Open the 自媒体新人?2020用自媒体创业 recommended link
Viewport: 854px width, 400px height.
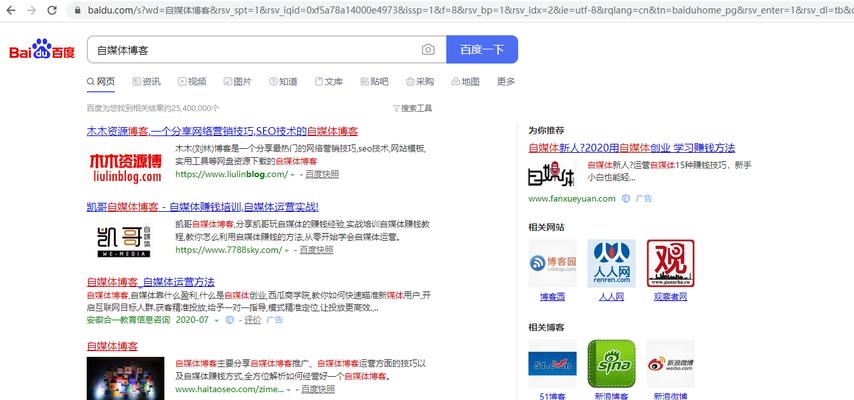(632, 148)
